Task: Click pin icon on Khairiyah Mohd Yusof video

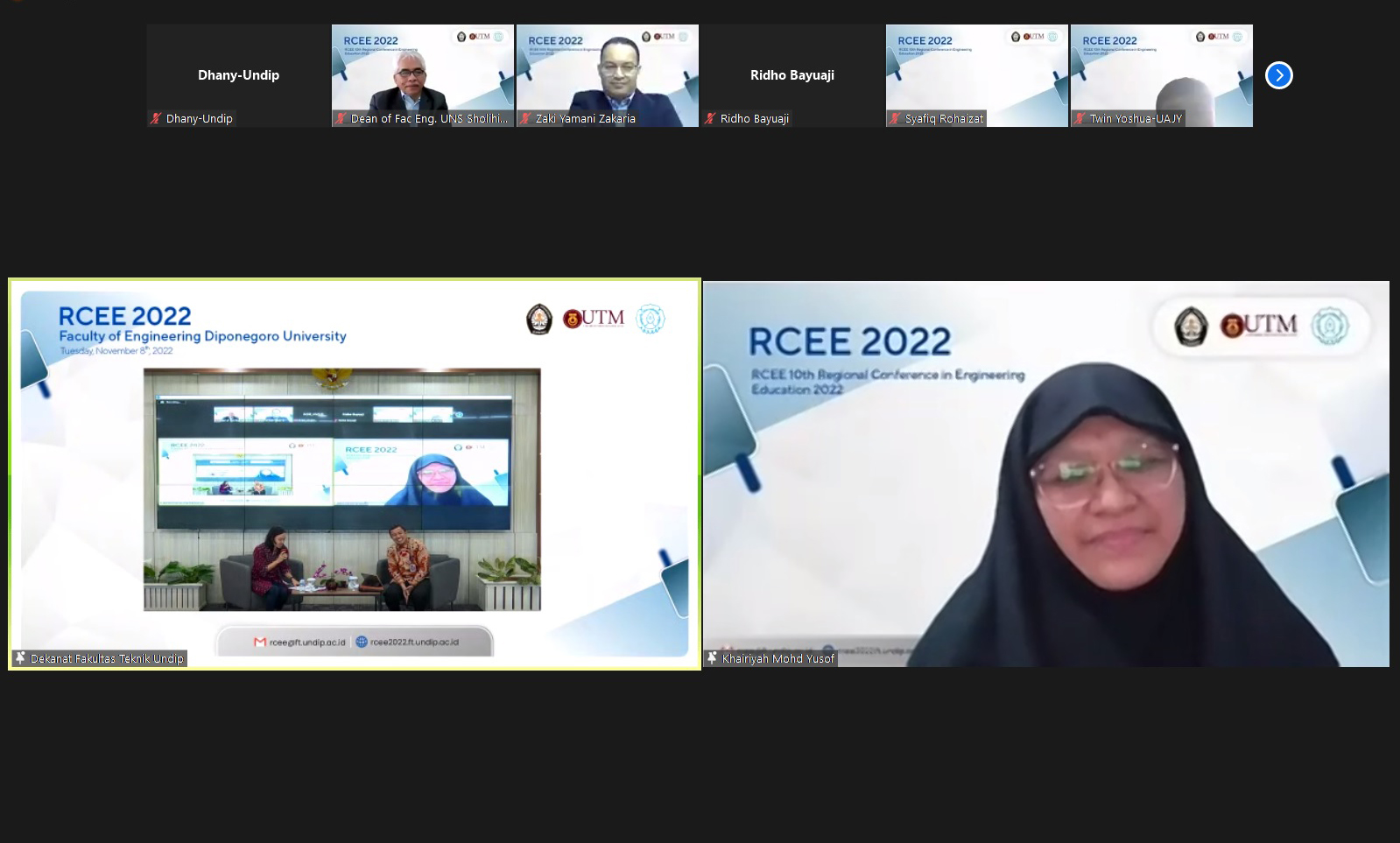Action: pos(712,658)
